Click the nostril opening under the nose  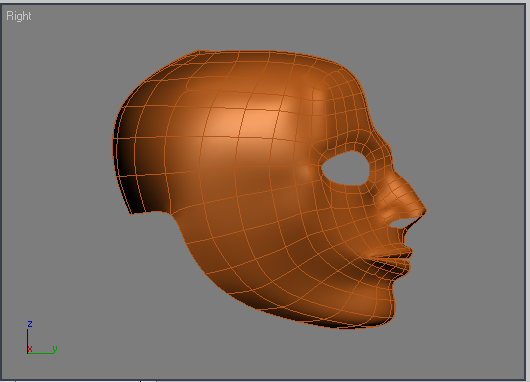tap(401, 224)
